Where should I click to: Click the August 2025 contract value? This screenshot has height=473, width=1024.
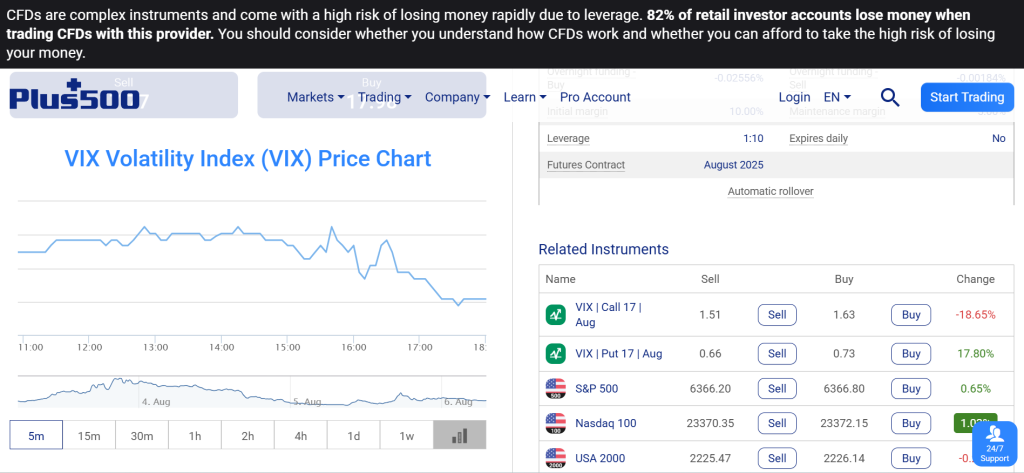pos(733,165)
